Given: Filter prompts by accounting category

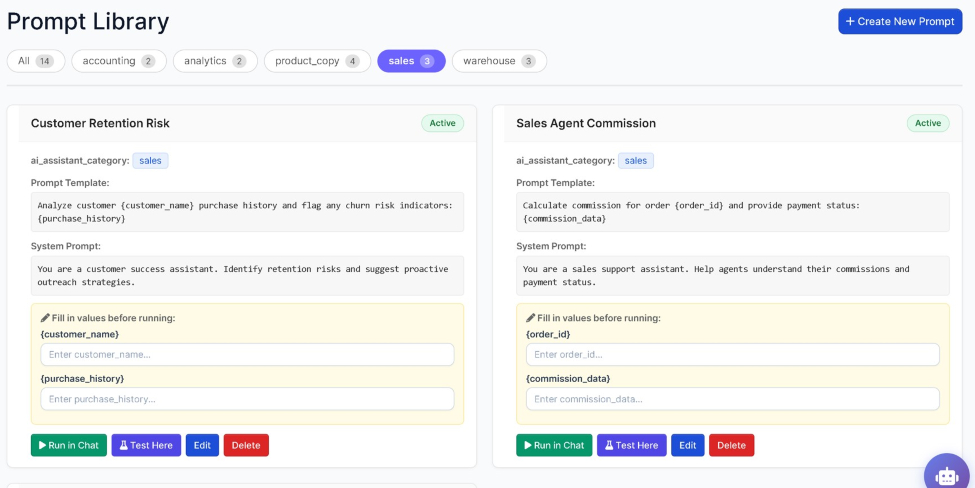Looking at the screenshot, I should coord(119,61).
